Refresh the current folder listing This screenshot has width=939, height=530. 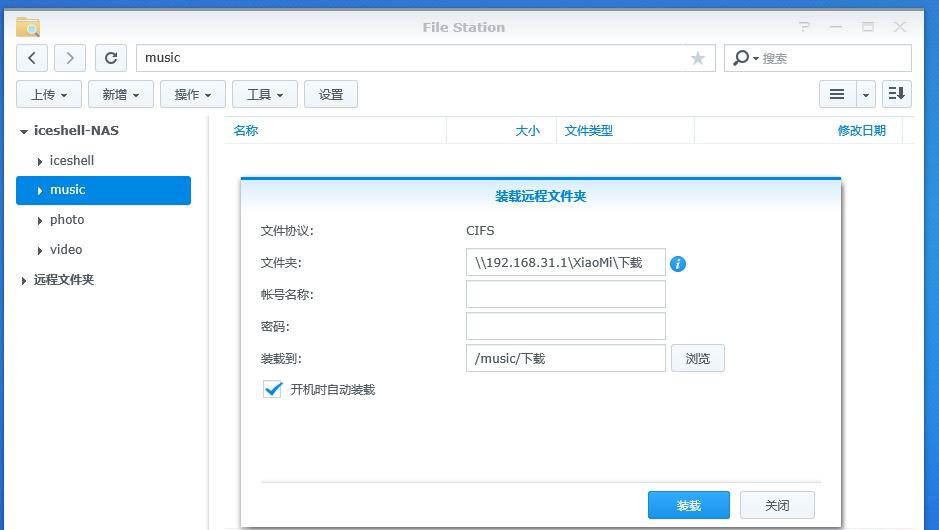pyautogui.click(x=111, y=58)
